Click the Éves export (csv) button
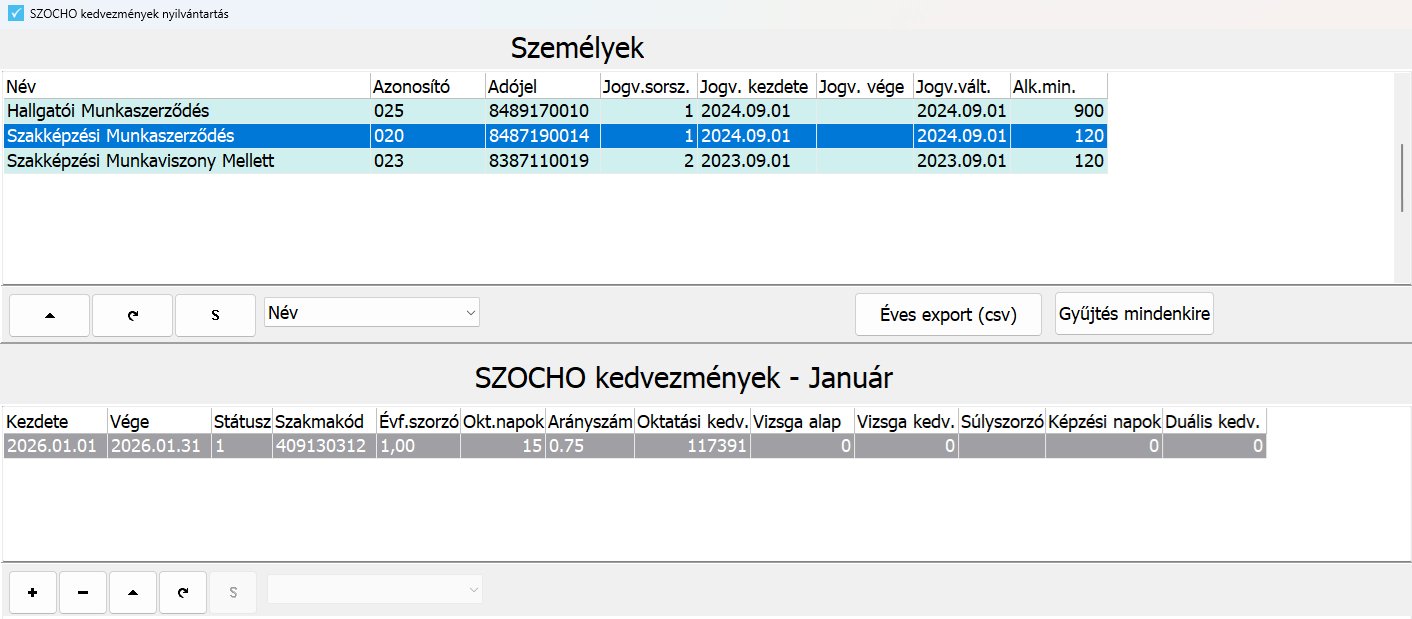The width and height of the screenshot is (1412, 619). pyautogui.click(x=947, y=313)
